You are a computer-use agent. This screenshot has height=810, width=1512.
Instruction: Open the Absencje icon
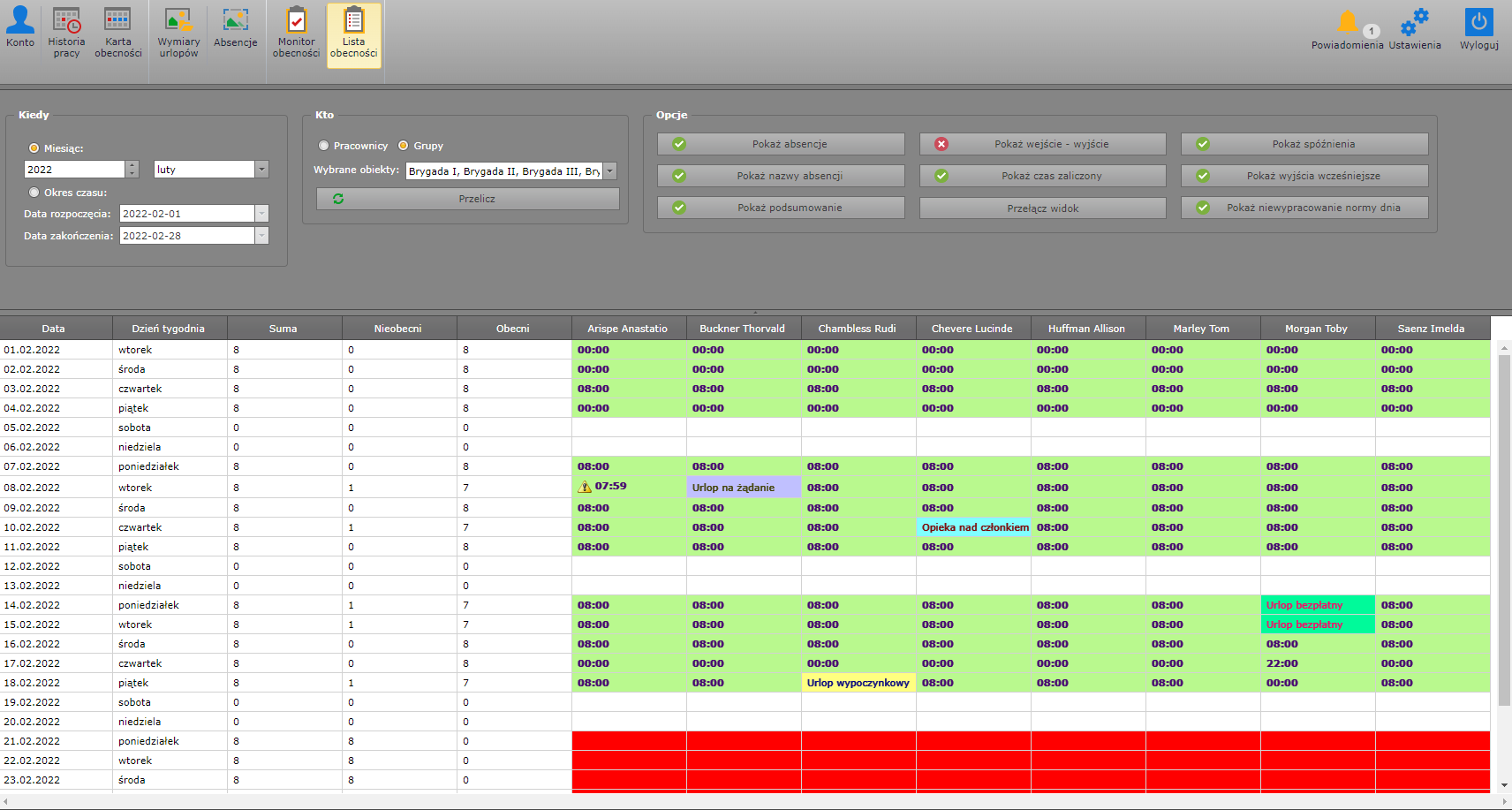(x=235, y=21)
